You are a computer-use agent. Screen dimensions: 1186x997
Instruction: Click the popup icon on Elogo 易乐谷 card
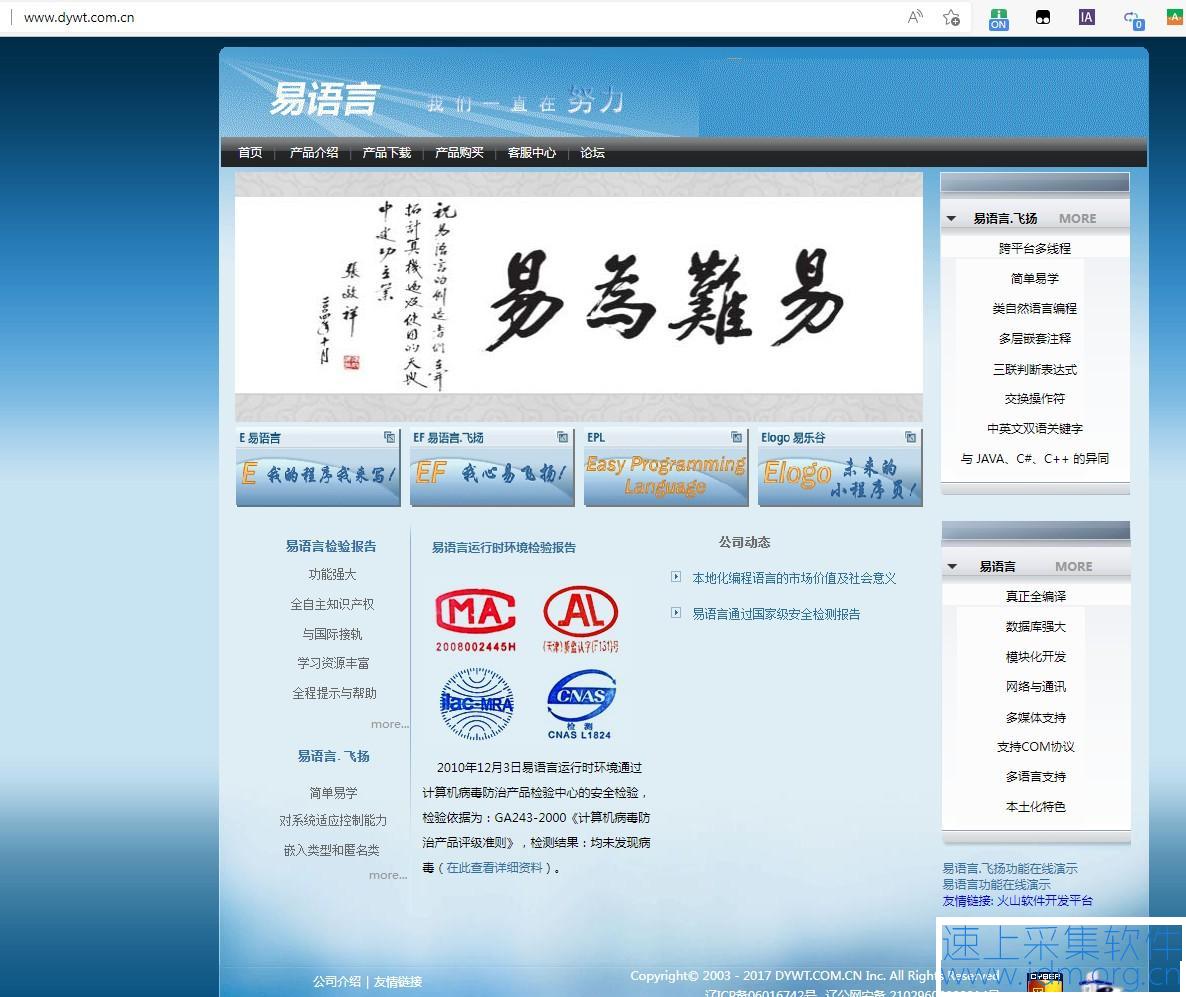pos(910,436)
